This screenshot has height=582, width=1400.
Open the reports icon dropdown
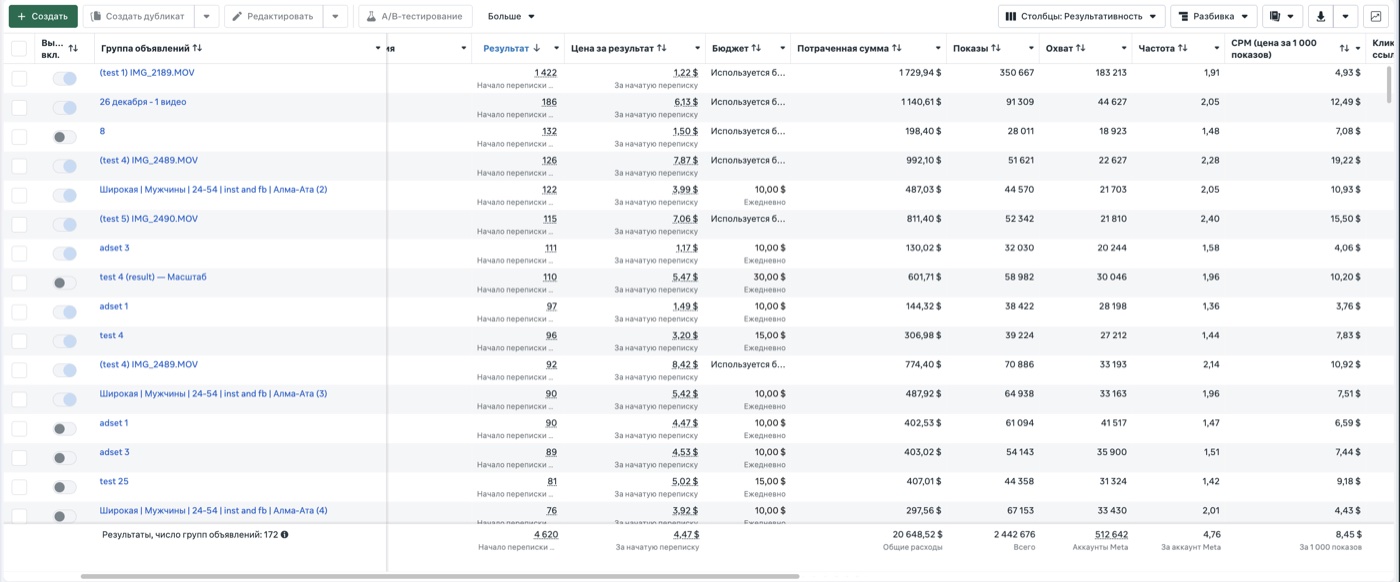click(x=1282, y=16)
